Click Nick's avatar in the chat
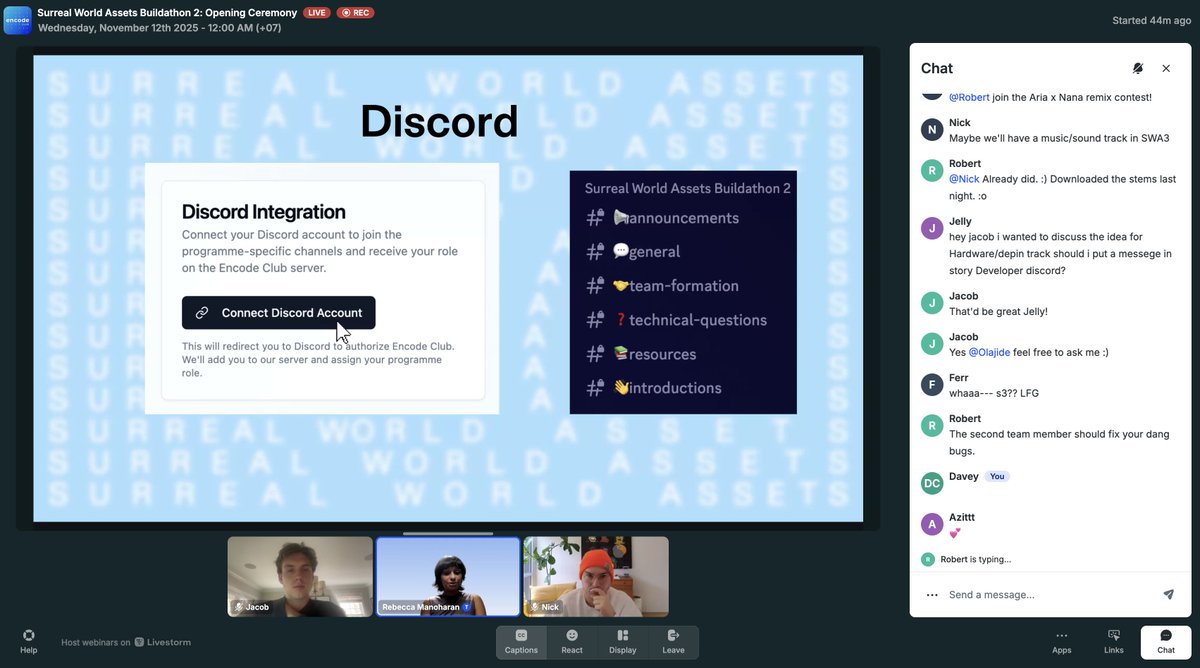 tap(932, 129)
